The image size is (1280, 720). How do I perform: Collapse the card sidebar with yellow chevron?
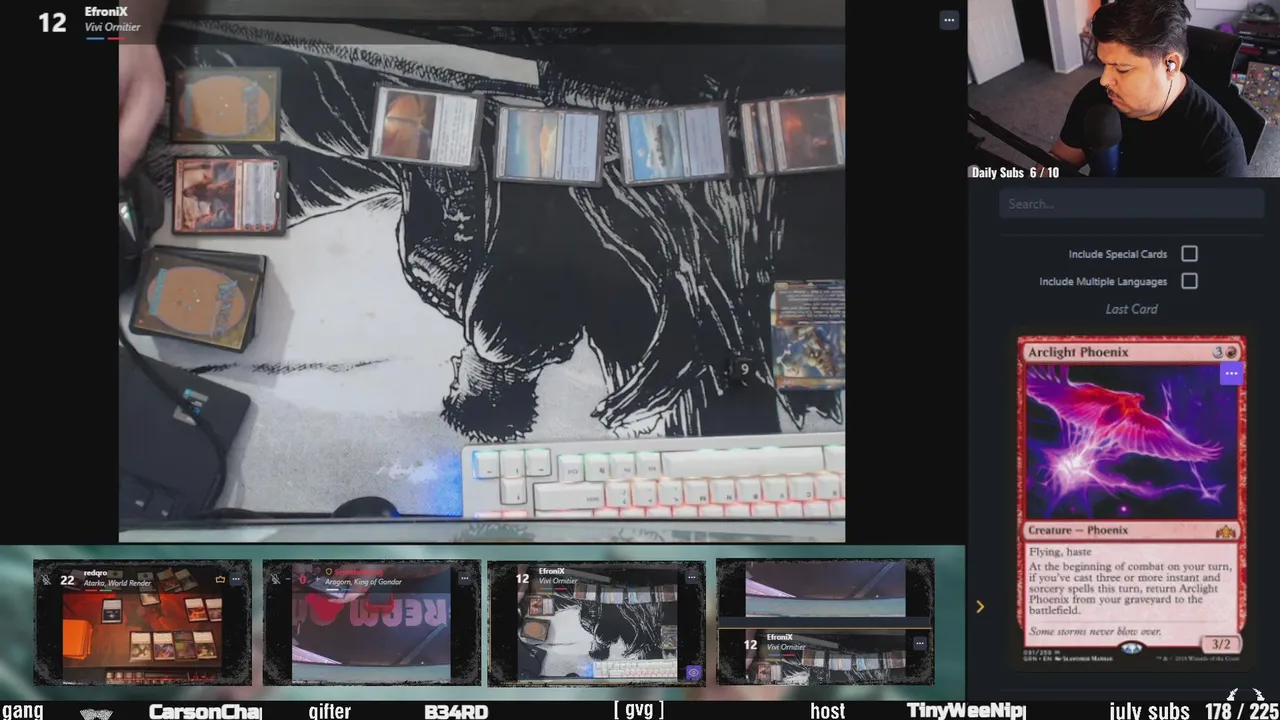coord(980,607)
